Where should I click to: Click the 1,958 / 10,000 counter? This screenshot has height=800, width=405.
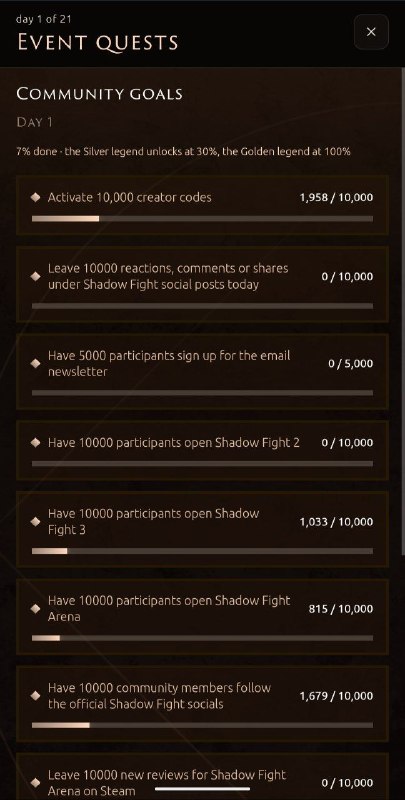(x=336, y=197)
